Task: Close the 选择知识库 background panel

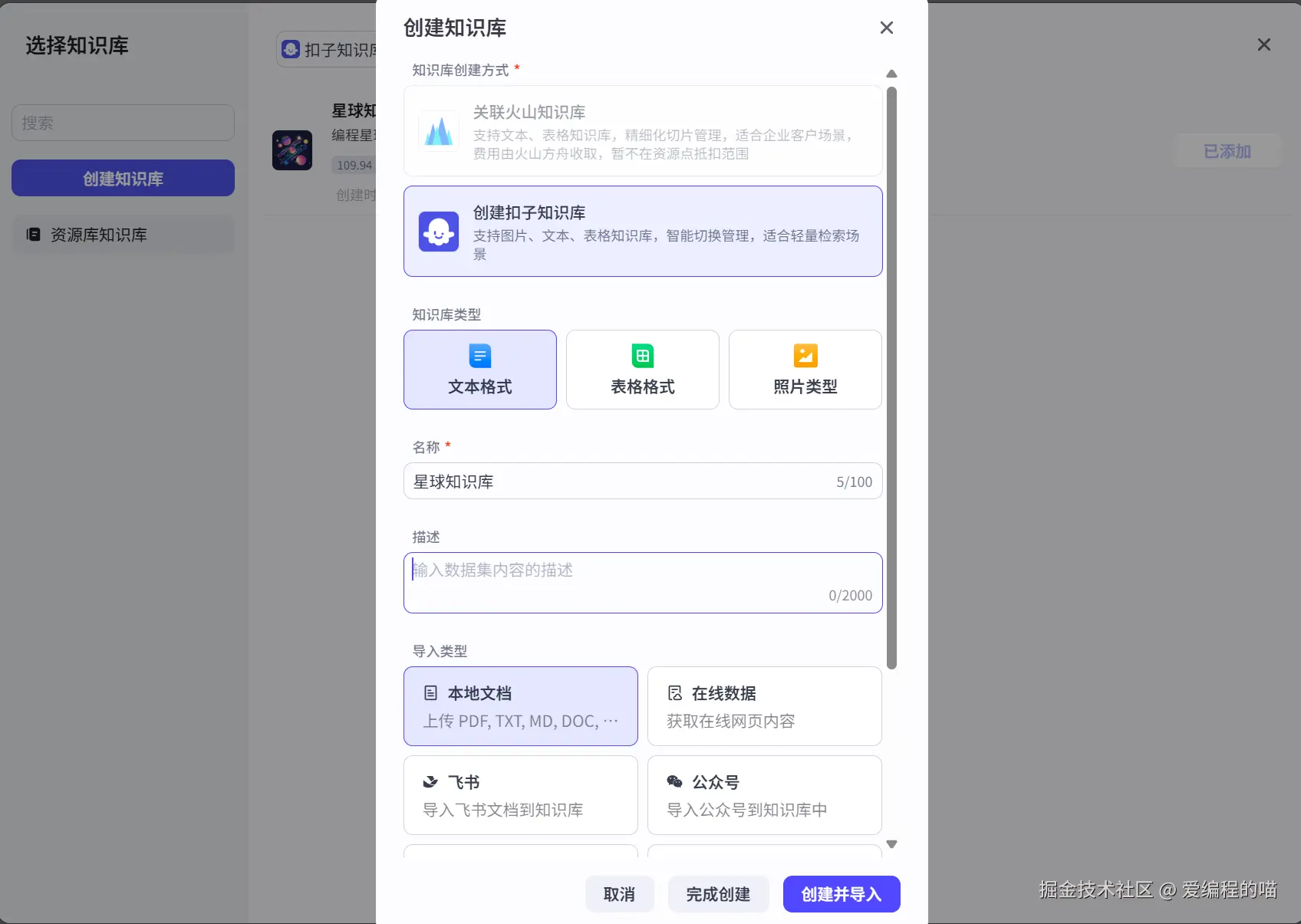Action: tap(1264, 45)
